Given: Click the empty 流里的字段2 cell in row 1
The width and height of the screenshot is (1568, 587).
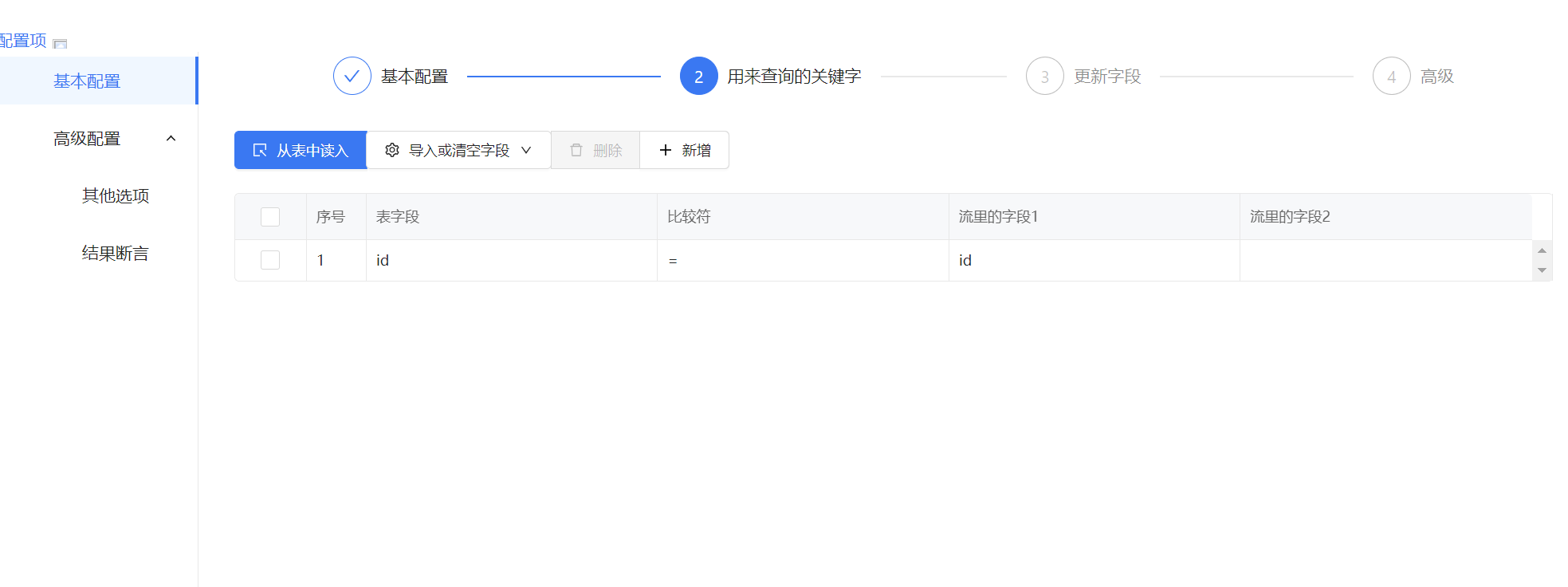Looking at the screenshot, I should point(1385,260).
